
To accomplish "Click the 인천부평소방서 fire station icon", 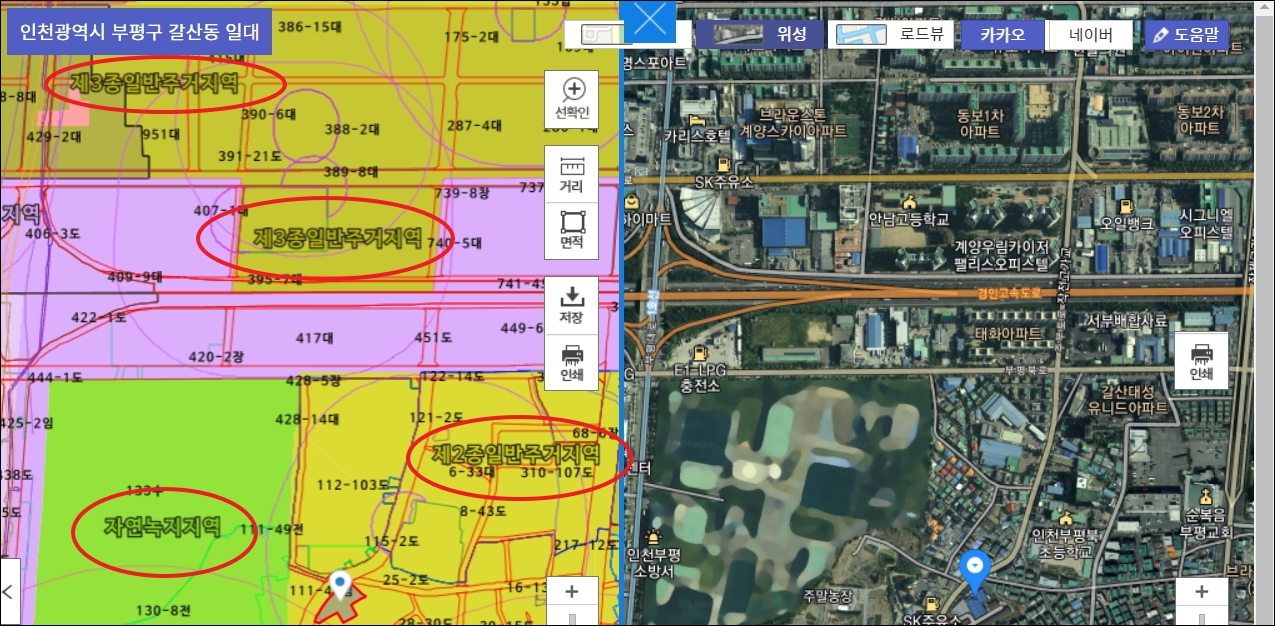I will click(x=654, y=536).
